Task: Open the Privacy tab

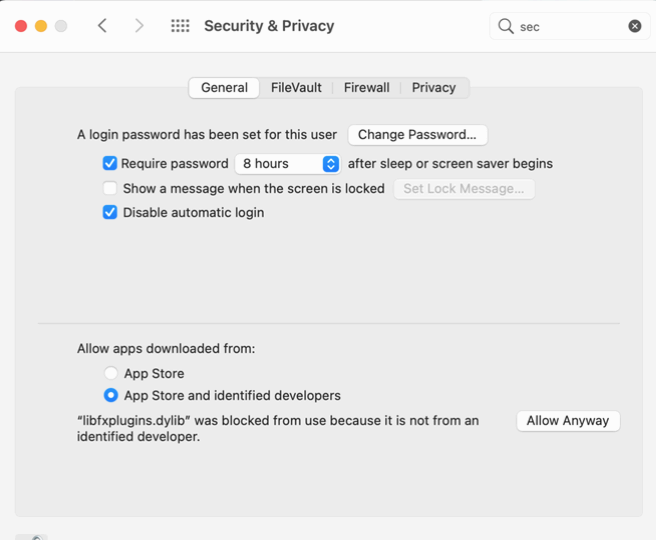Action: (433, 88)
